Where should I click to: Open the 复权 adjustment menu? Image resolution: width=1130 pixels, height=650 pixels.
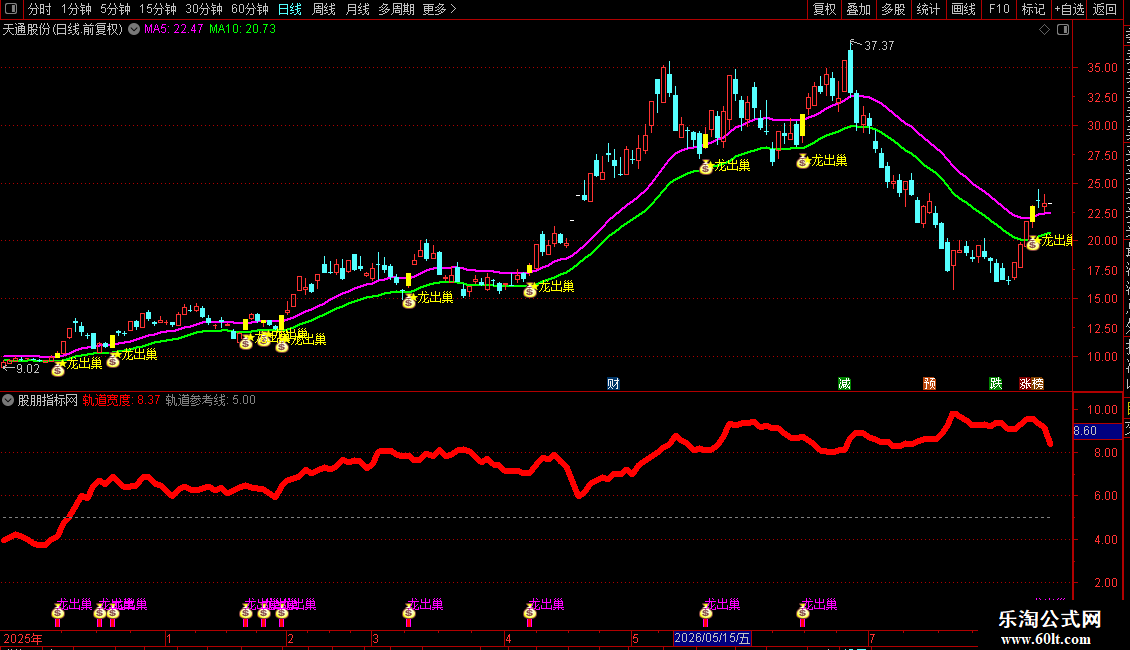click(824, 9)
